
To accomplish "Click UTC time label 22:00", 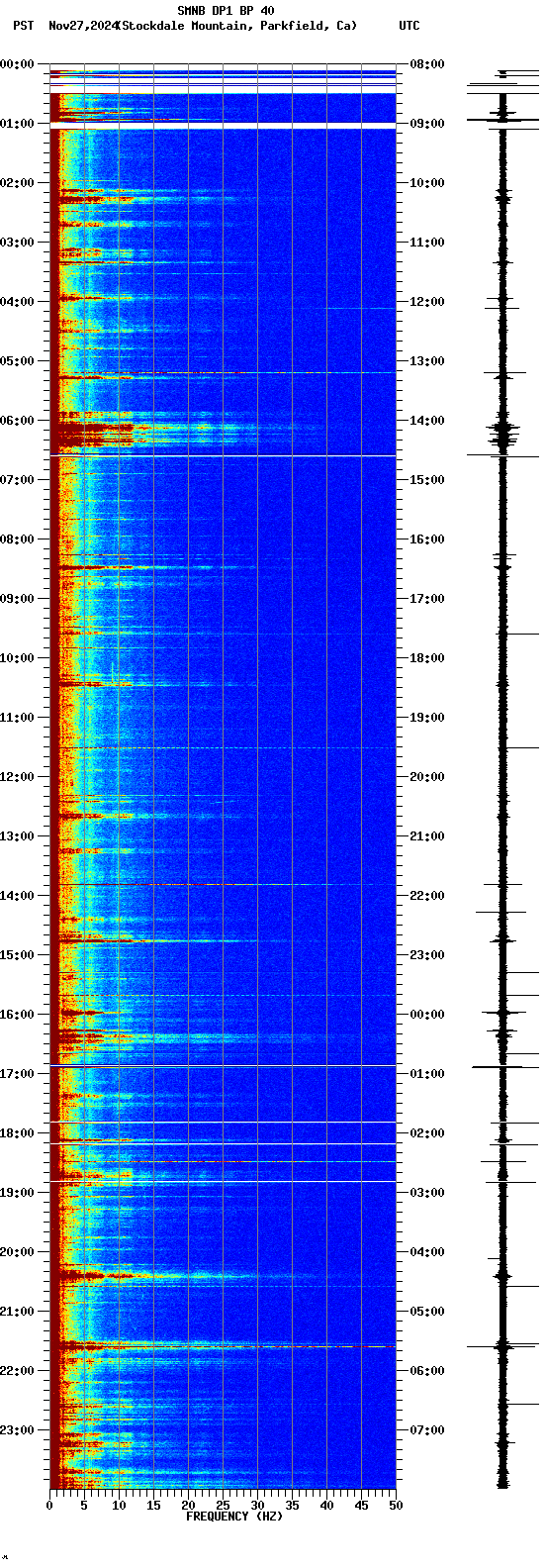I will click(x=427, y=895).
